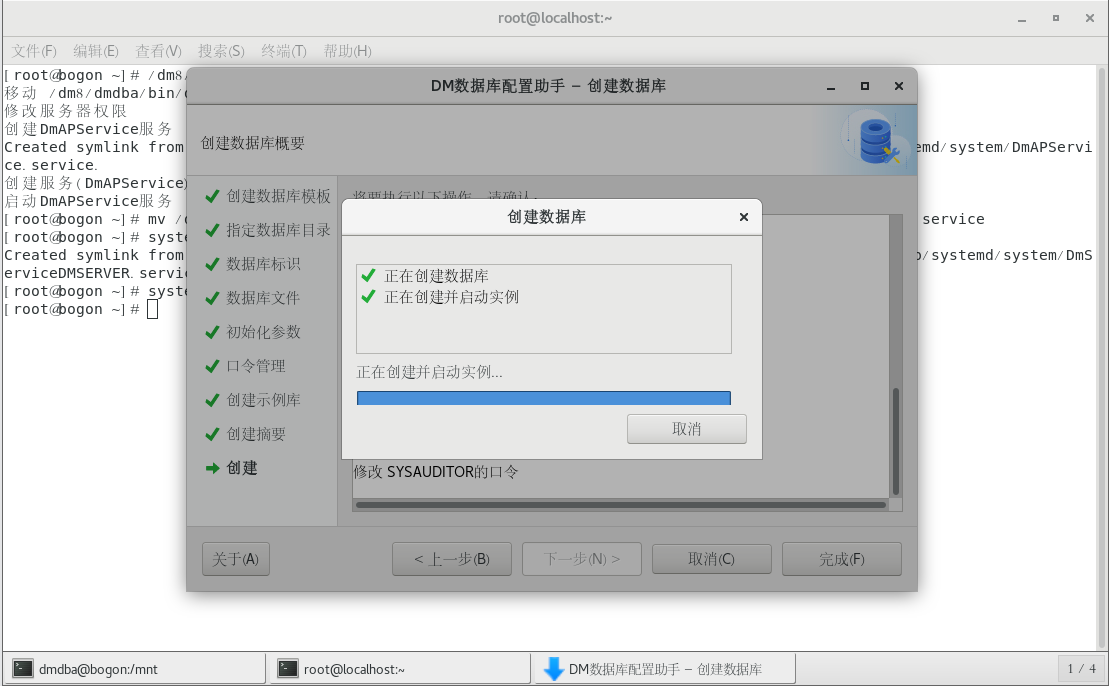Click the 正在创建并启动实例... status text
1109x686 pixels.
429,372
